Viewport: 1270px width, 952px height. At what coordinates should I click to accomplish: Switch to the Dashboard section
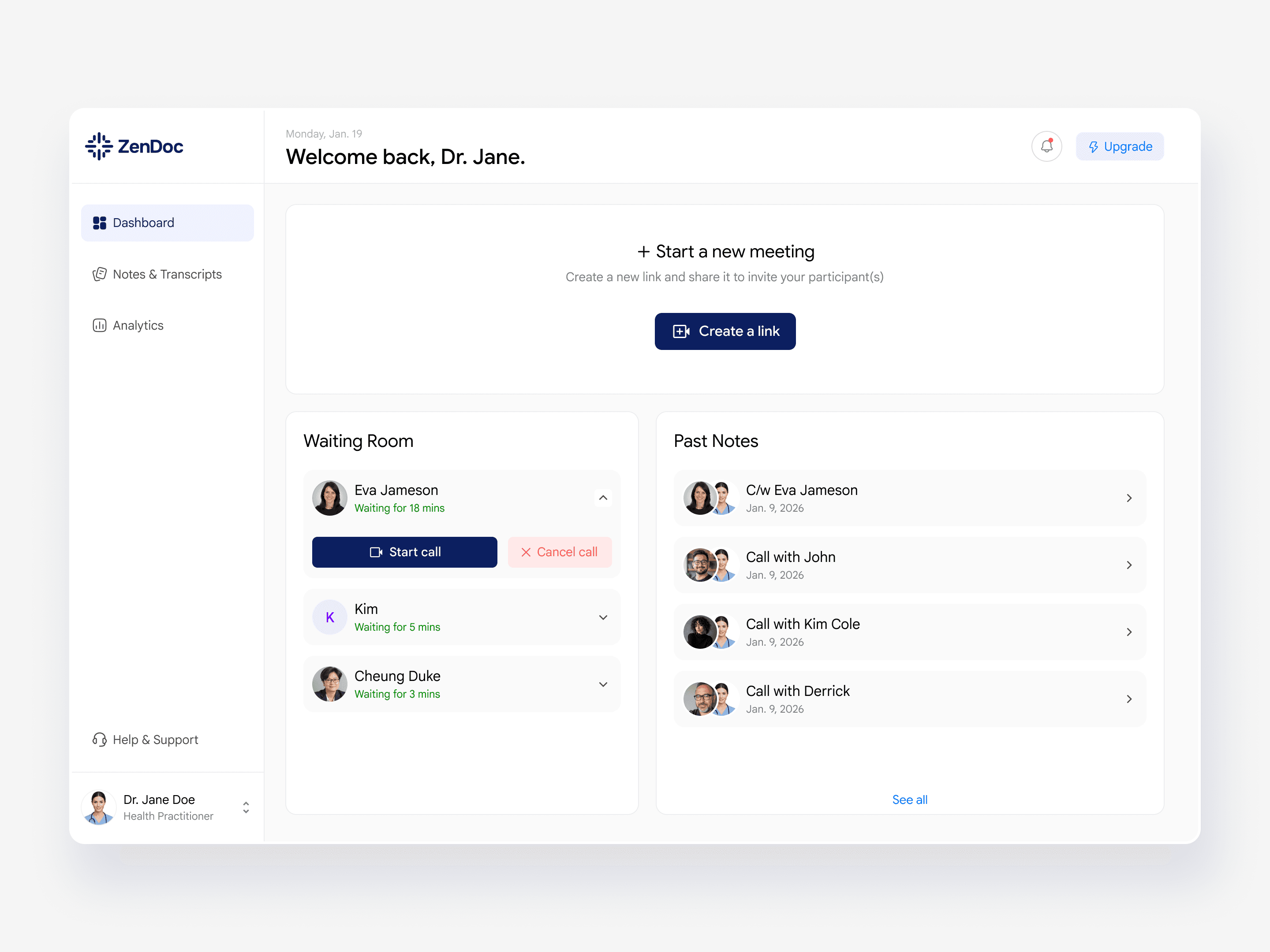(x=143, y=223)
